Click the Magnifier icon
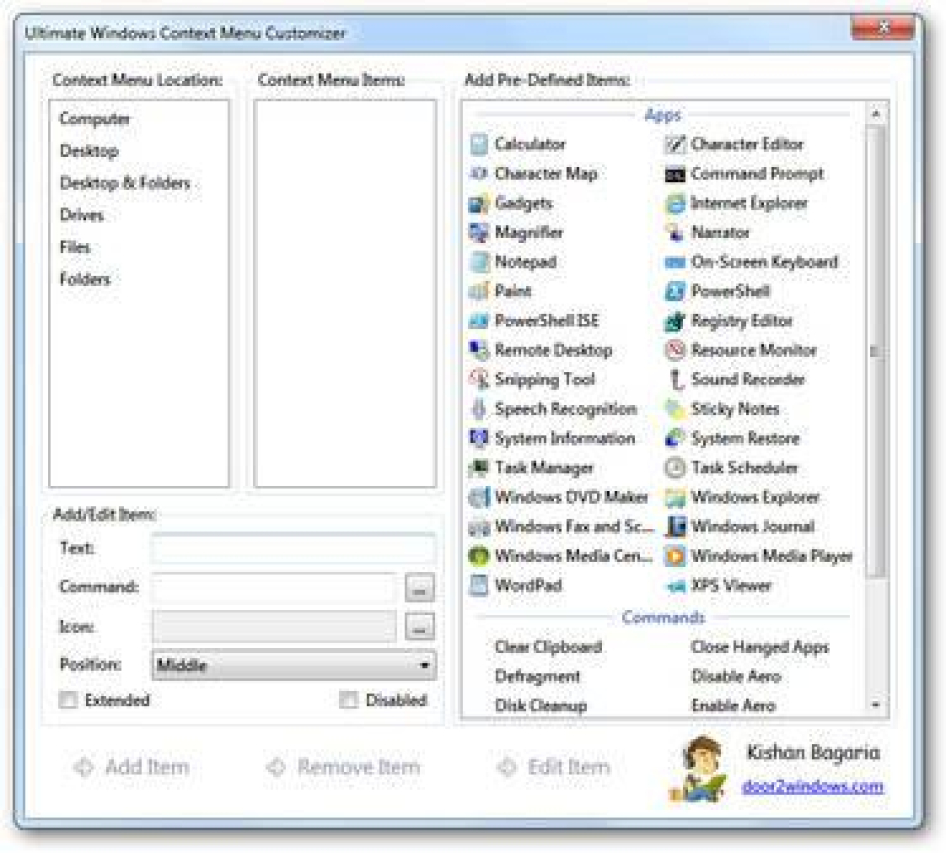This screenshot has width=946, height=853. (478, 232)
